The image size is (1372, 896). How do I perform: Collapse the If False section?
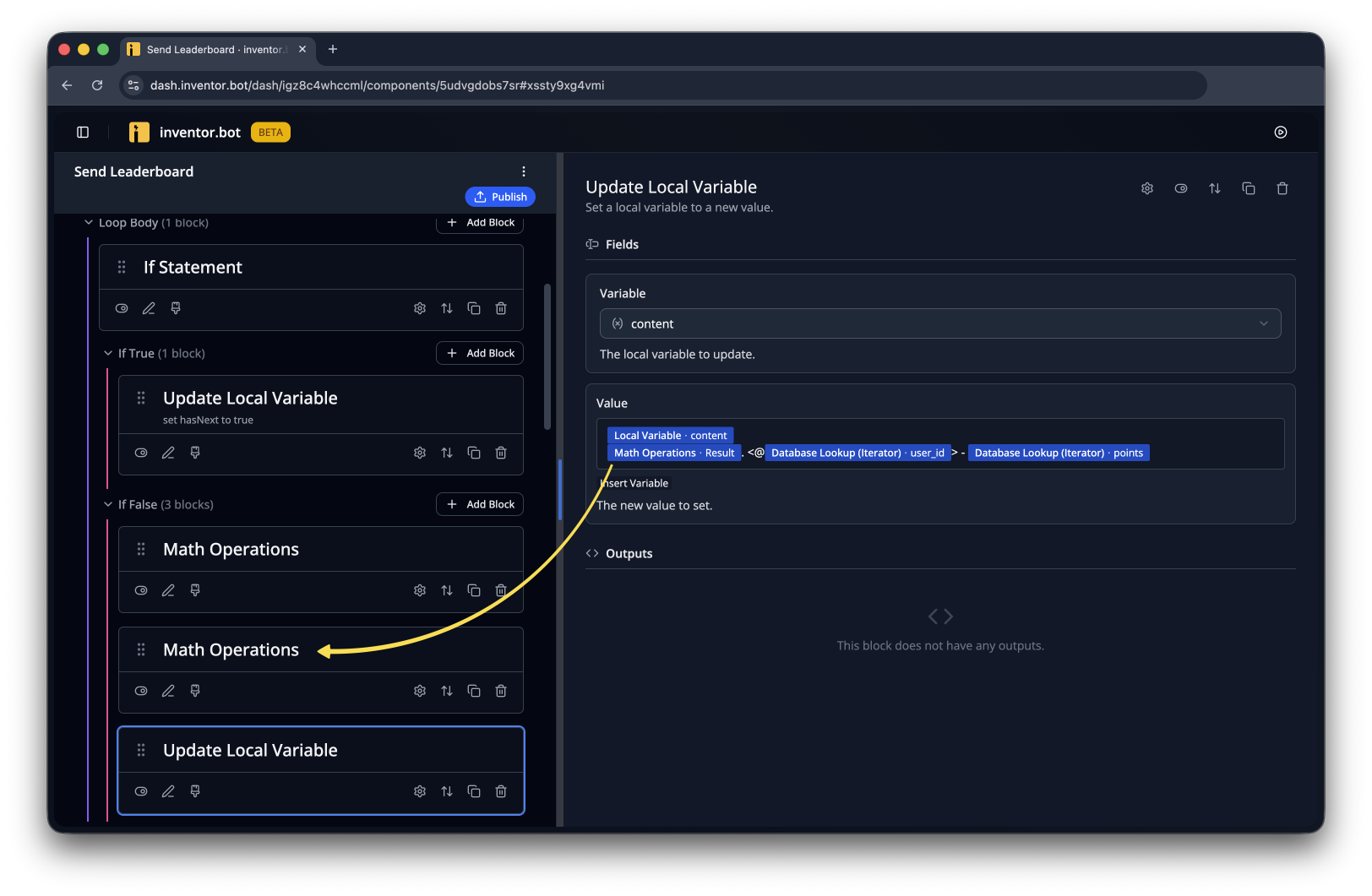[x=108, y=504]
